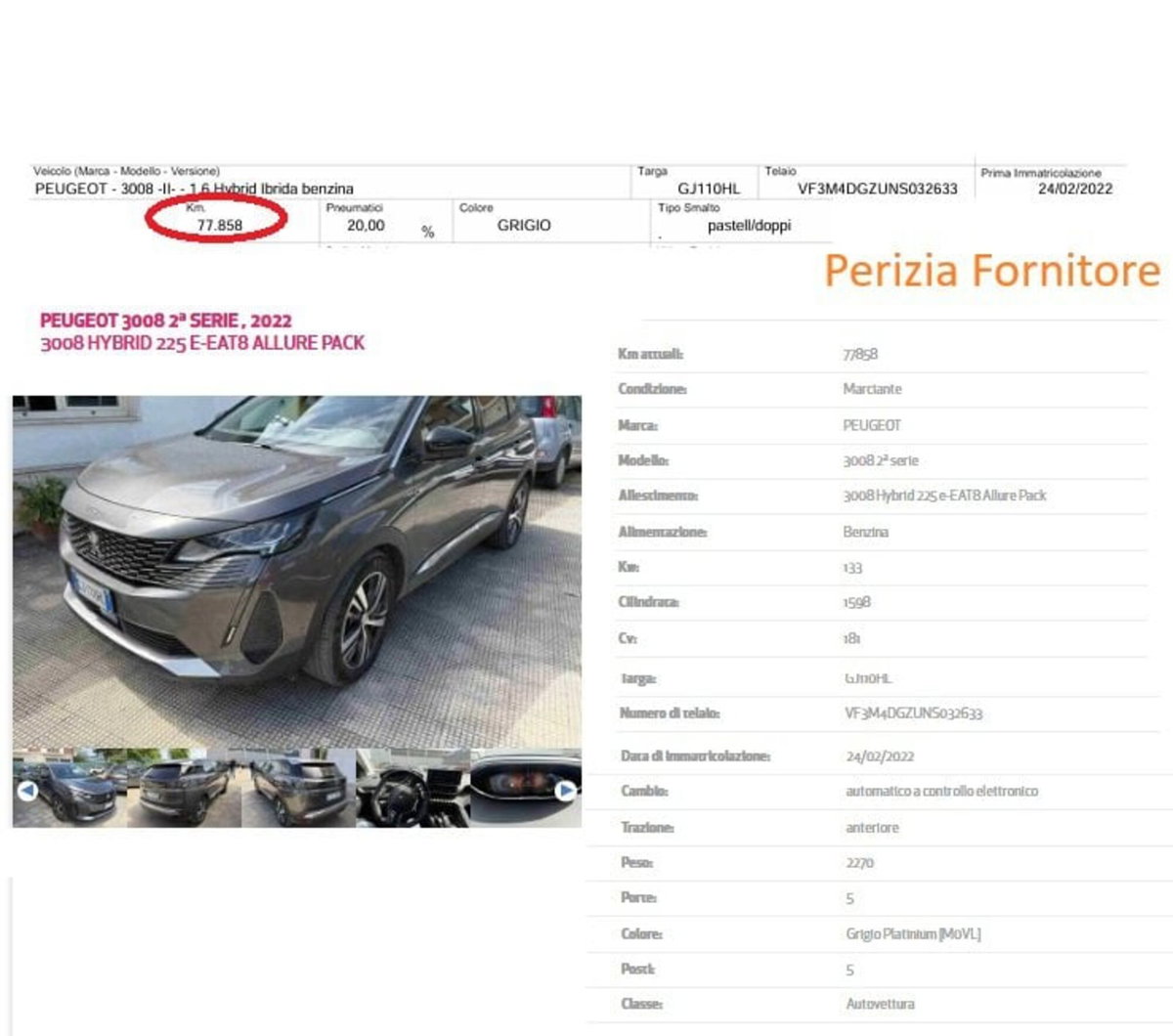Click the 'Alimentazione:' label
This screenshot has height=1036, width=1173.
[663, 532]
